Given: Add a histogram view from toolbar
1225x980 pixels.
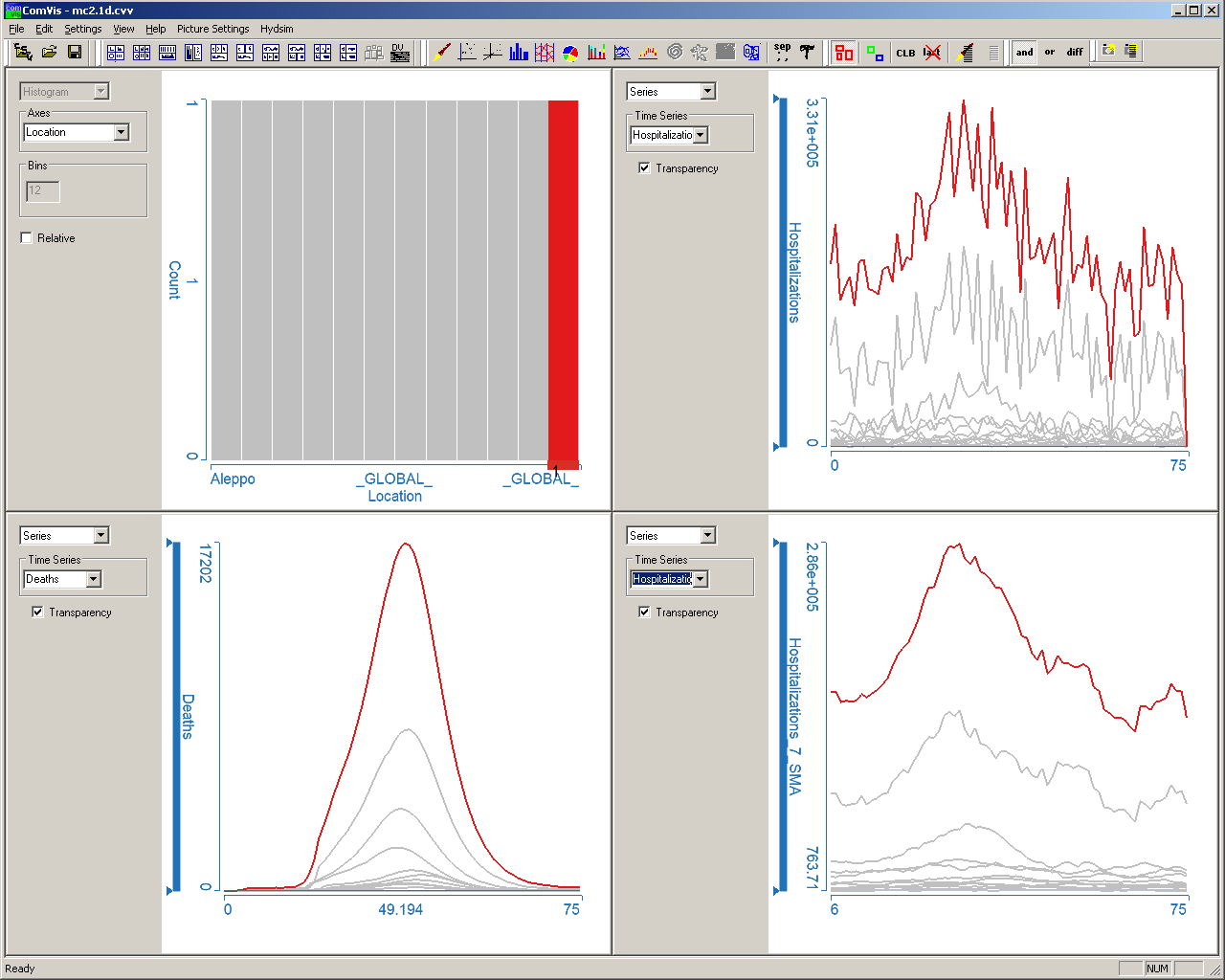Looking at the screenshot, I should tap(519, 53).
